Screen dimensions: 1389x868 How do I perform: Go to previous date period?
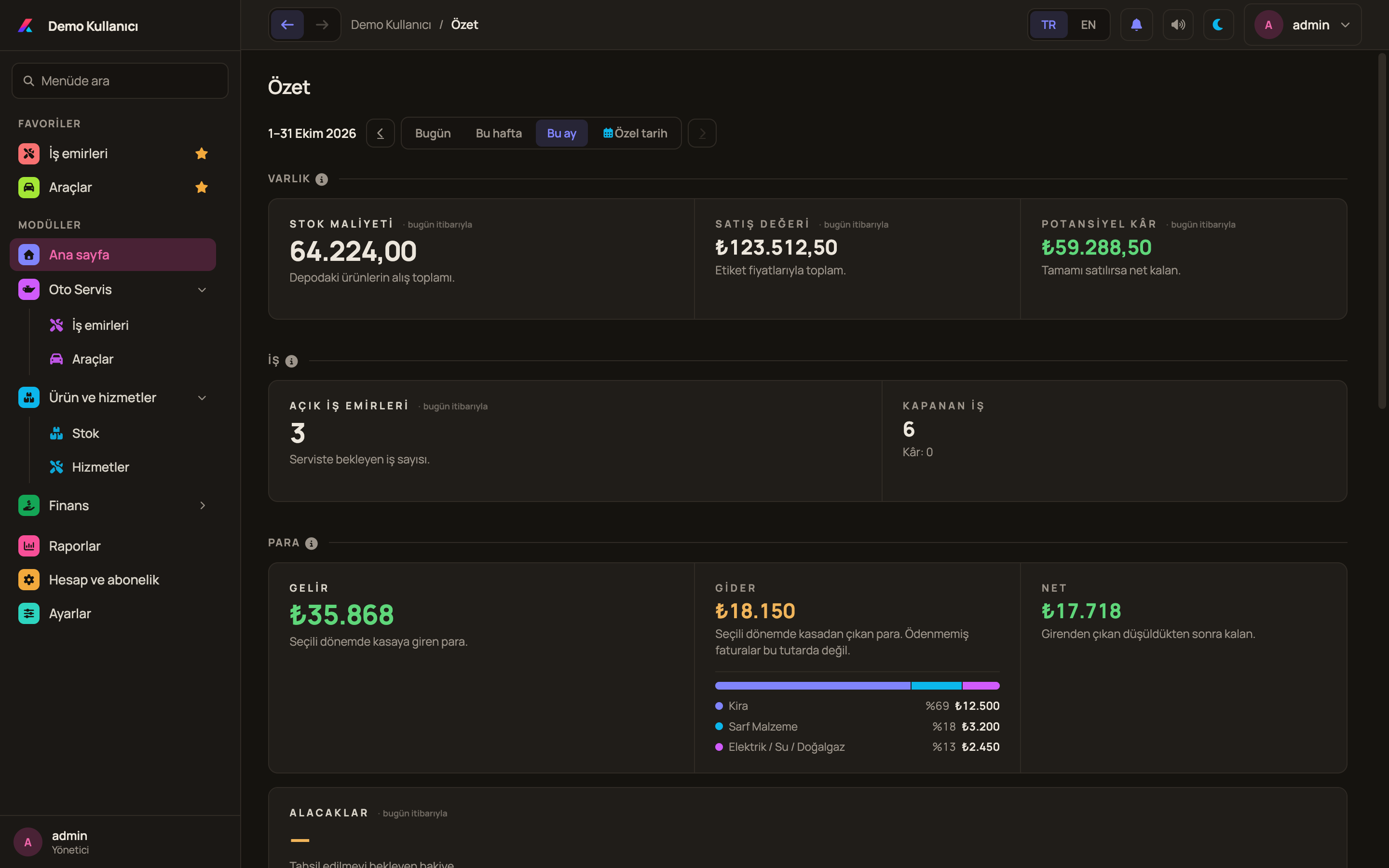pyautogui.click(x=380, y=133)
